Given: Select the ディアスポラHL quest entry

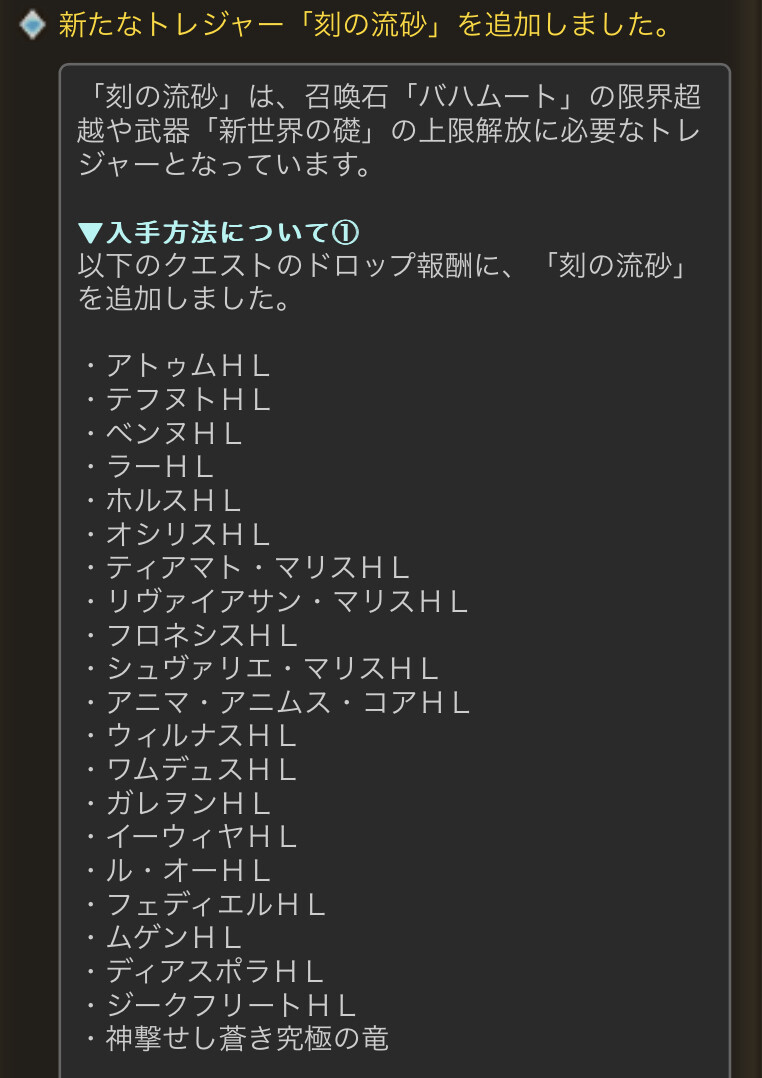Looking at the screenshot, I should tap(204, 972).
